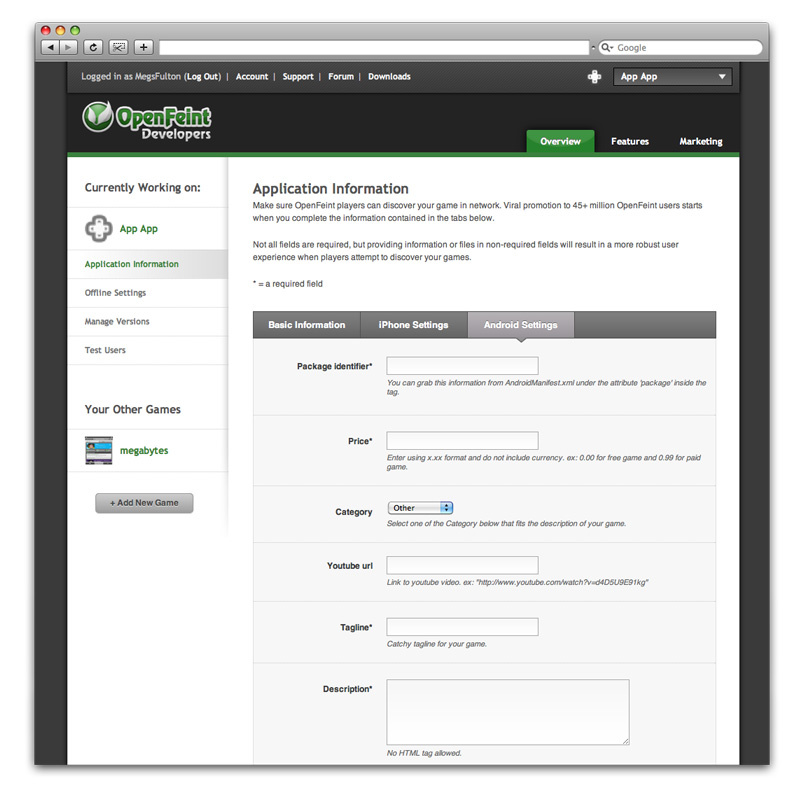
Task: Open the megabytes game thumbnail
Action: 98,451
